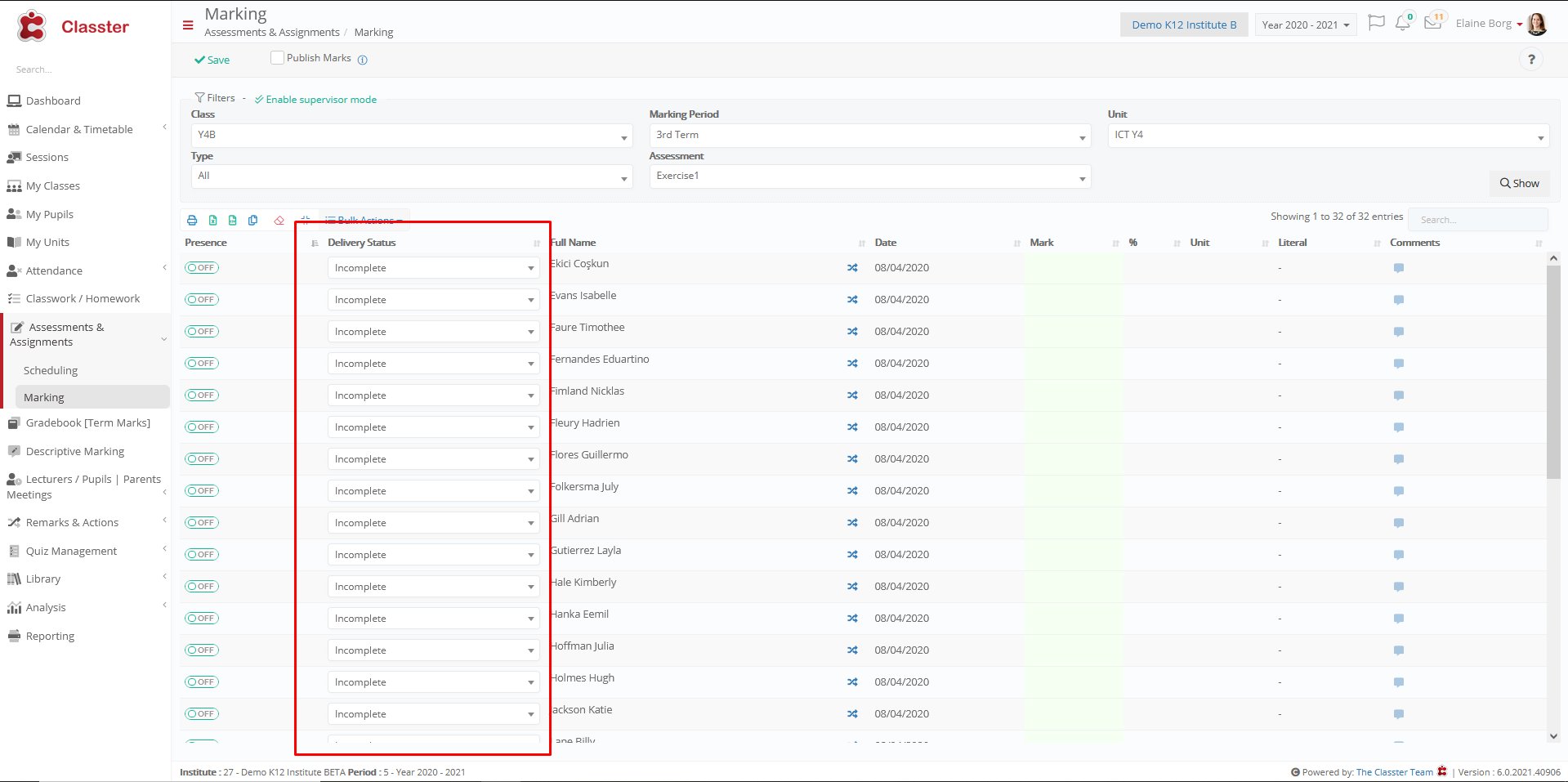
Task: Open the comment icon for Ekici Coşkun
Action: (x=1399, y=268)
